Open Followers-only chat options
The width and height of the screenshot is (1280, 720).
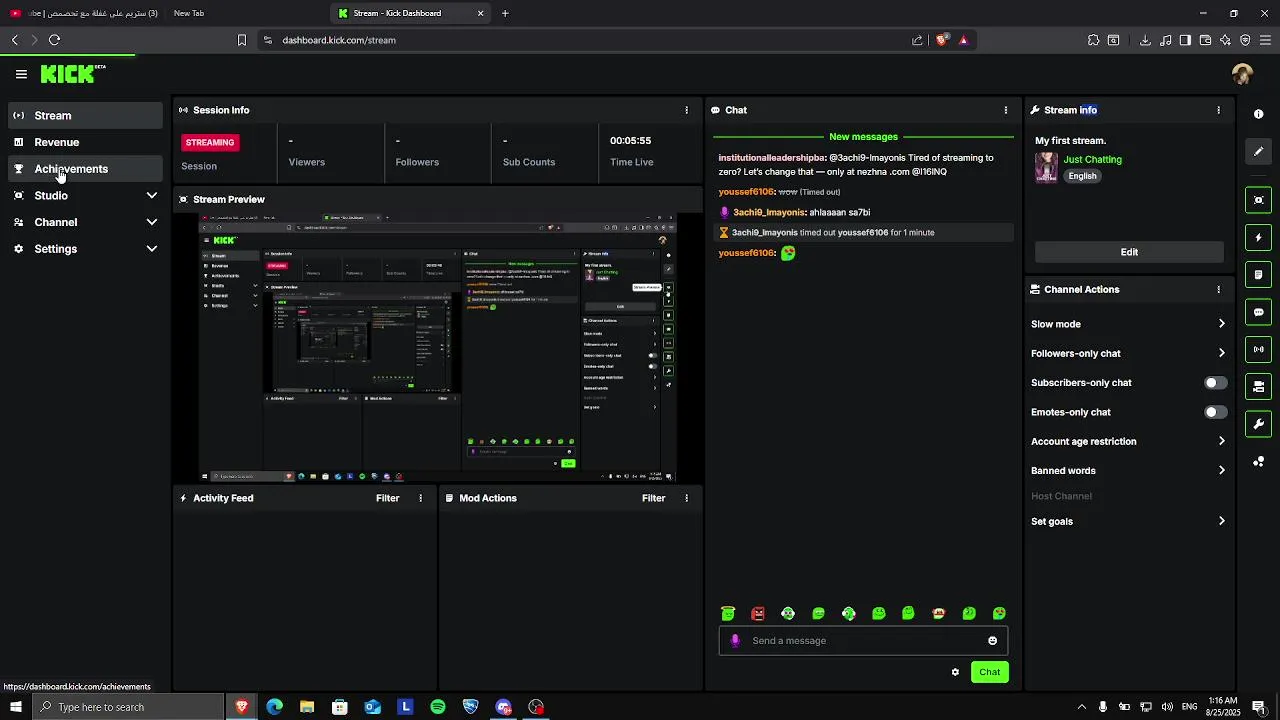coord(1128,353)
